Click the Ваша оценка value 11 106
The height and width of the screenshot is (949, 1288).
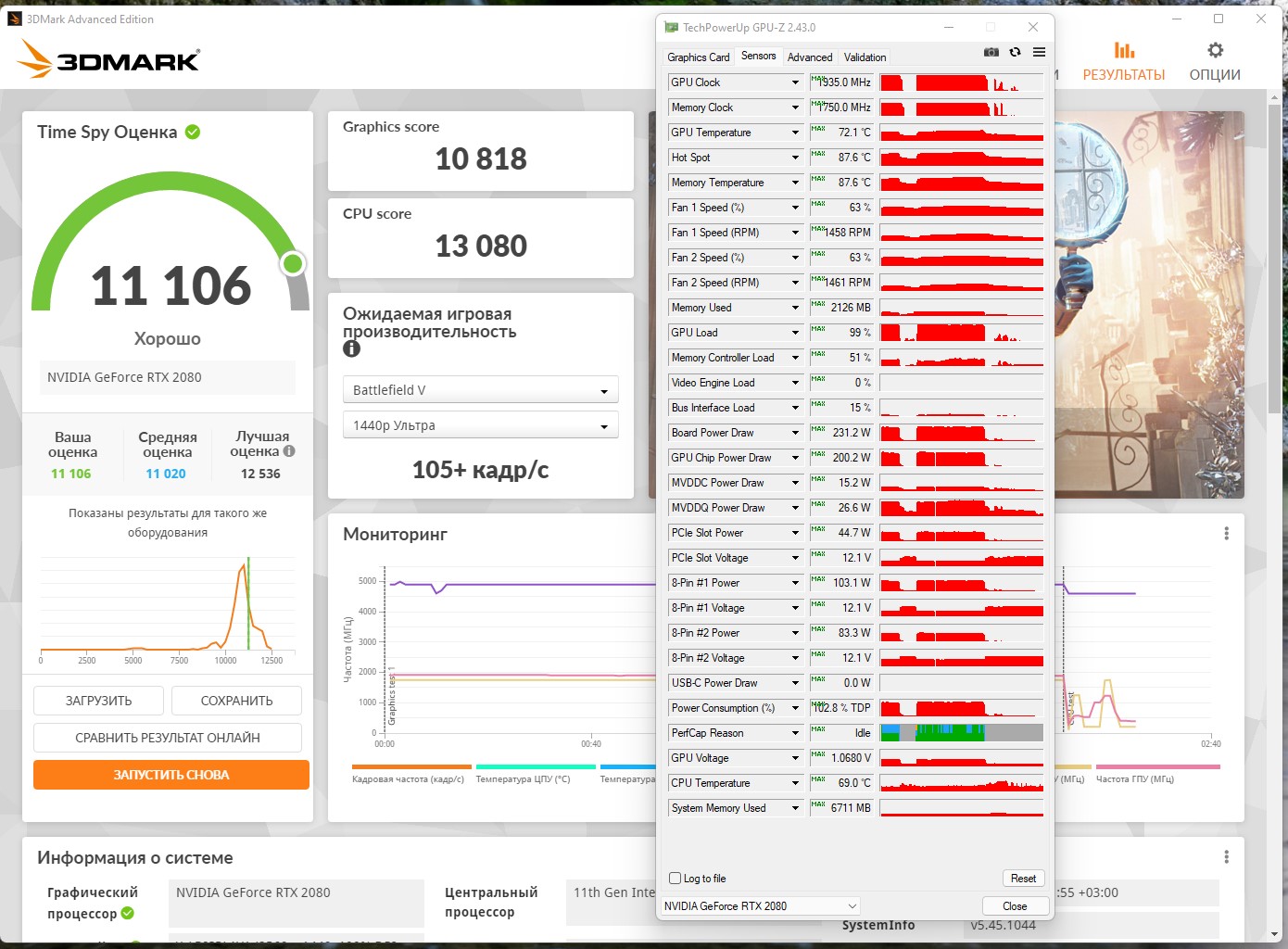pos(71,474)
